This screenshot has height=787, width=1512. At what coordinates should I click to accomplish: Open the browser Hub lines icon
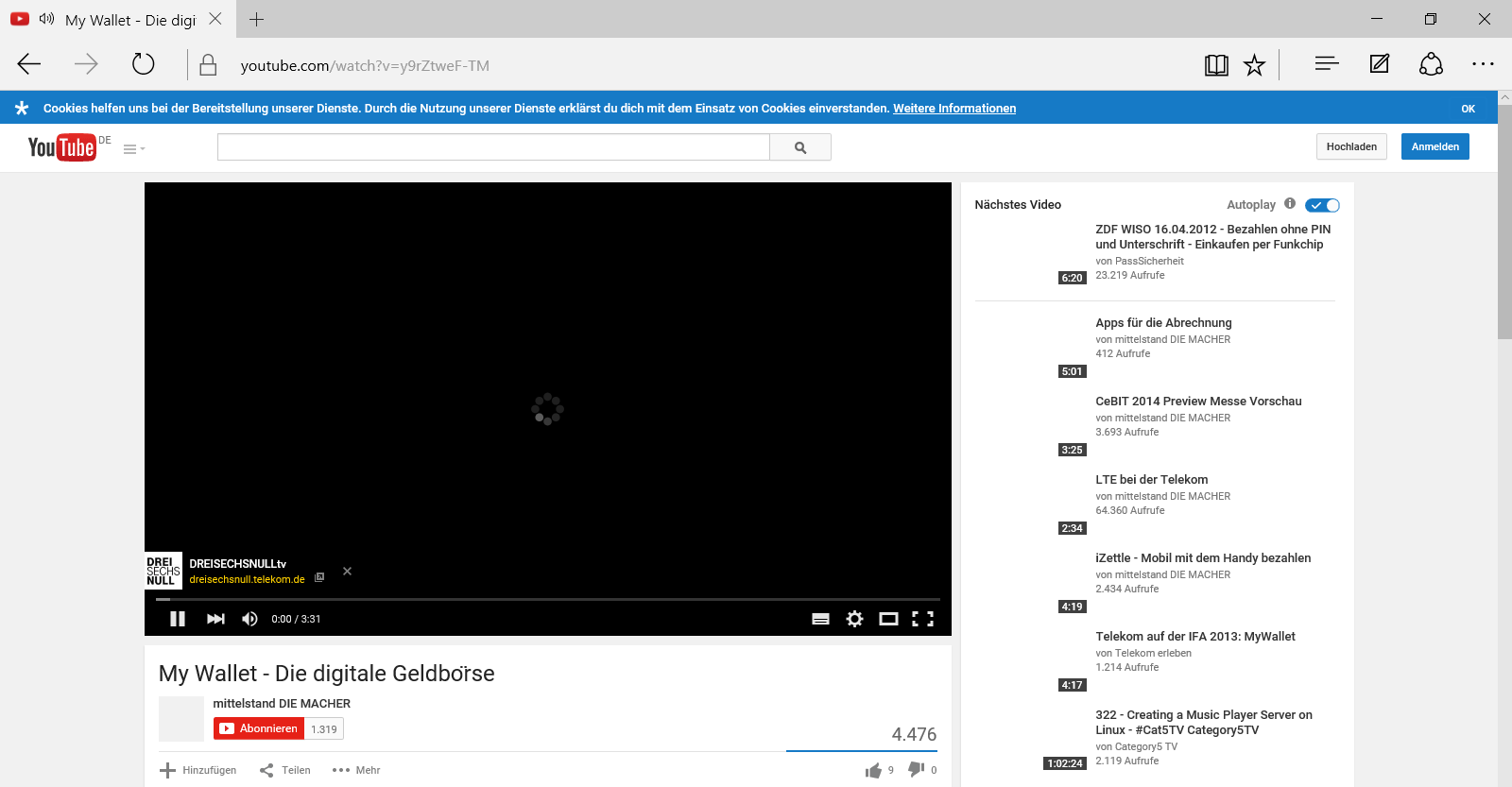click(1327, 63)
